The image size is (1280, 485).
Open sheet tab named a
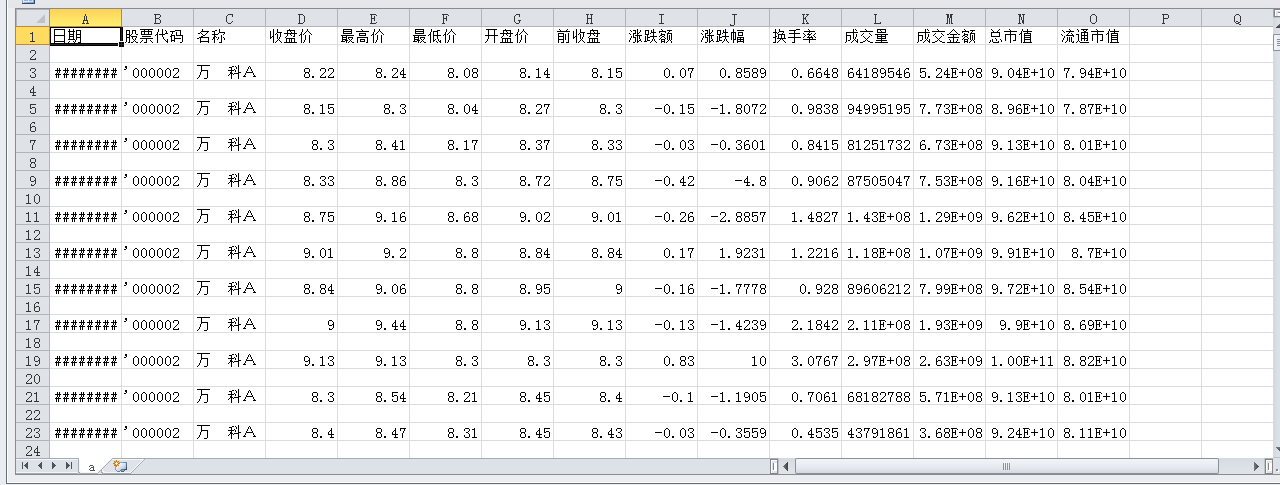pos(91,466)
